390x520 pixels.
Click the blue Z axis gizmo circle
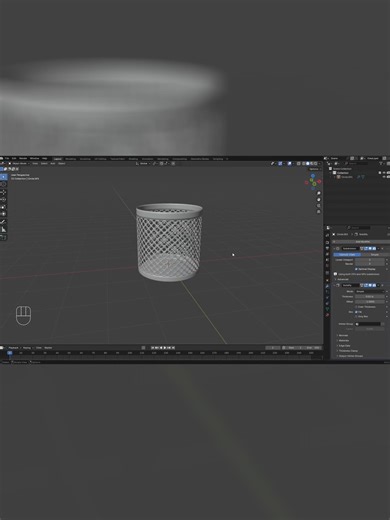point(313,176)
